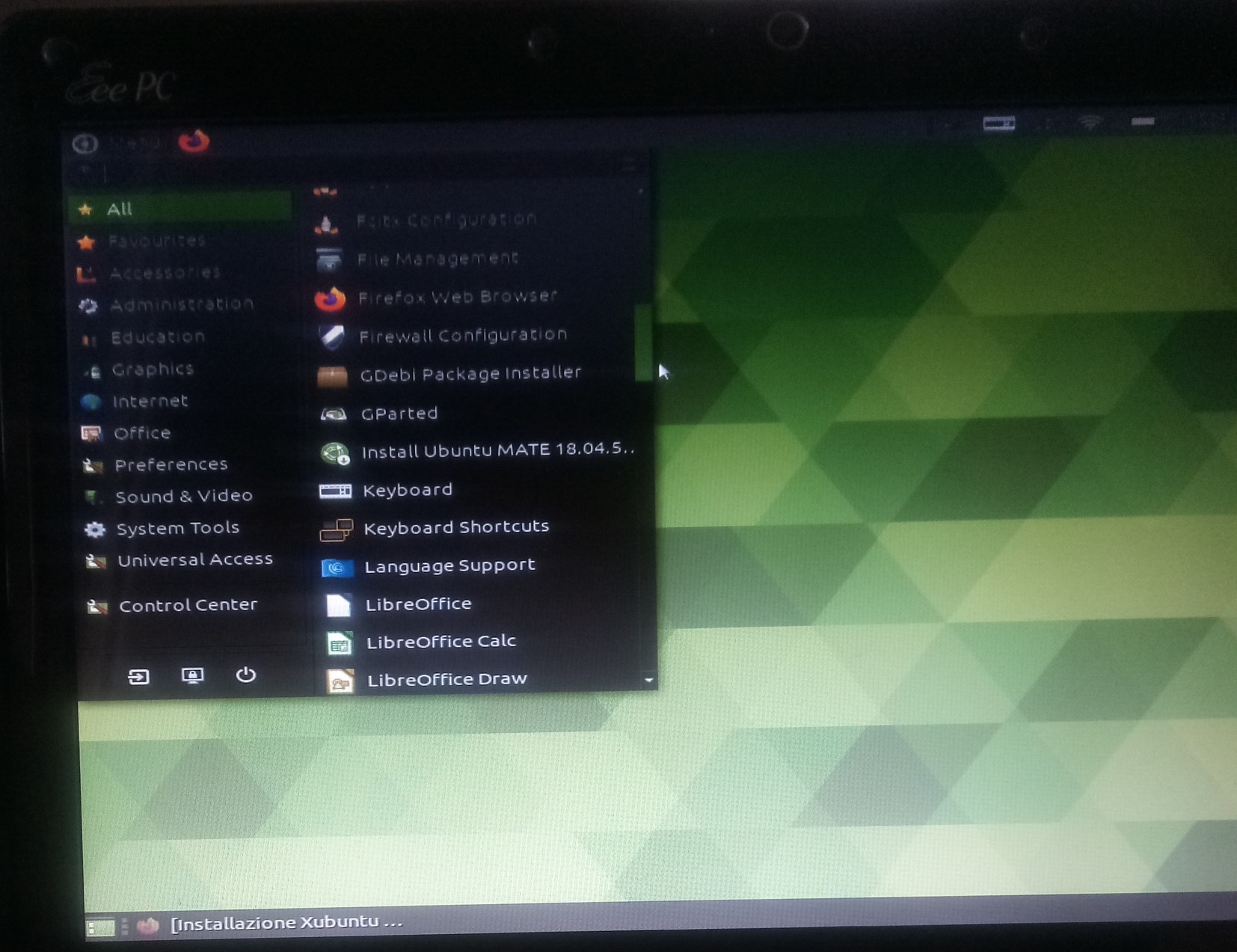Viewport: 1237px width, 952px height.
Task: Click the application list scrollbar handle
Action: pos(643,343)
